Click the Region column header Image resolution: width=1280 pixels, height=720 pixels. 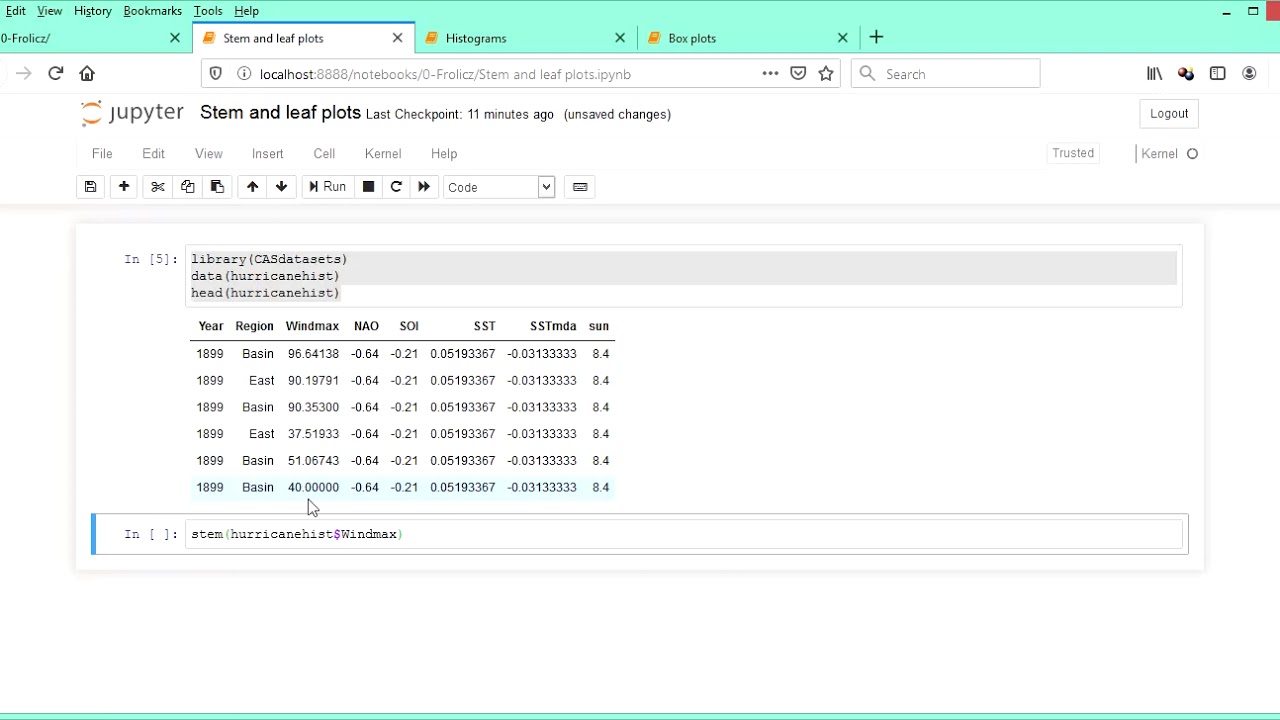point(254,326)
